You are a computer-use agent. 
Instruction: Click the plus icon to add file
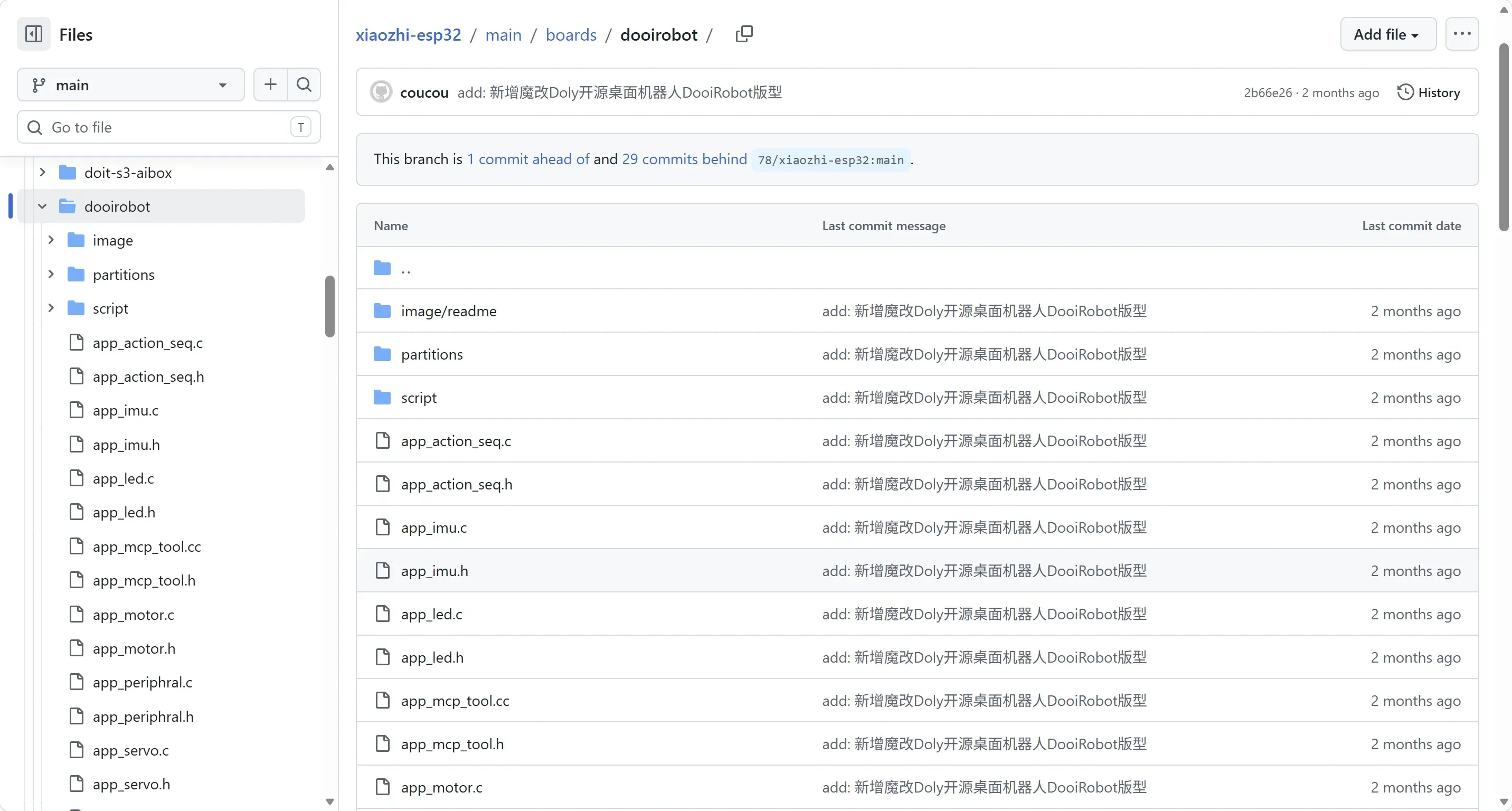point(270,84)
